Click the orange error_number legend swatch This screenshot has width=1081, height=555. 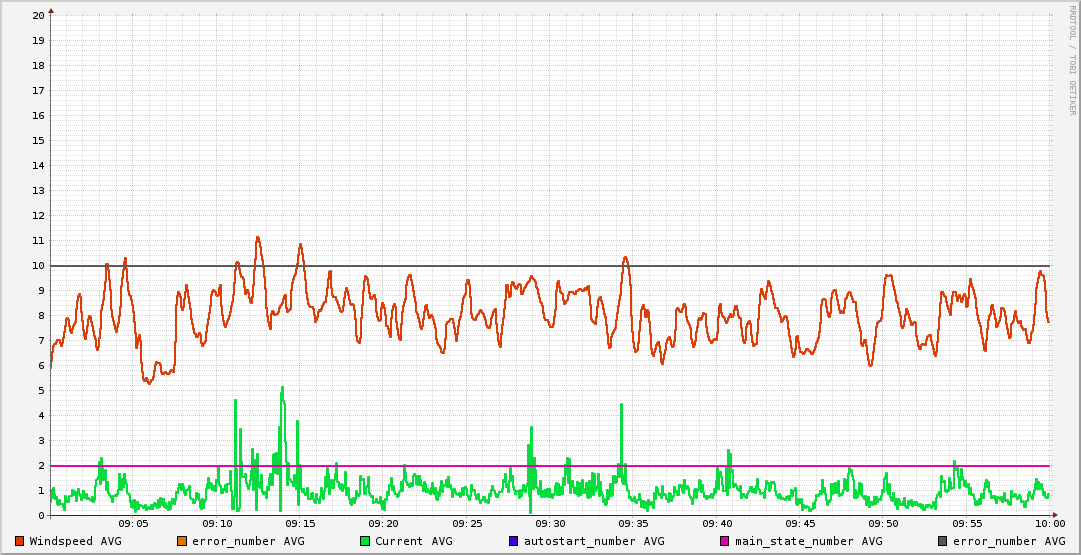coord(182,541)
